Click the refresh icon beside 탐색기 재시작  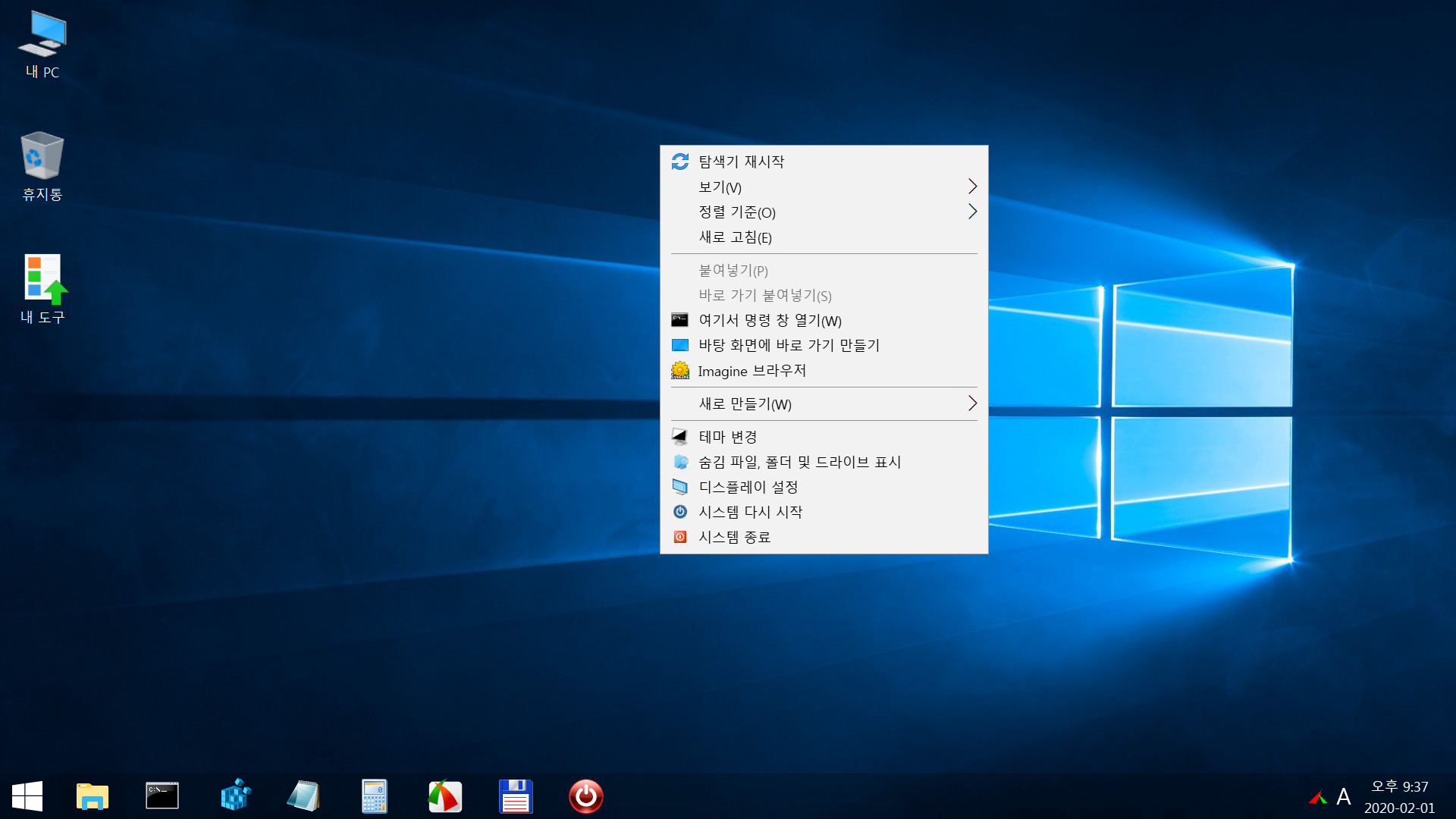(680, 162)
